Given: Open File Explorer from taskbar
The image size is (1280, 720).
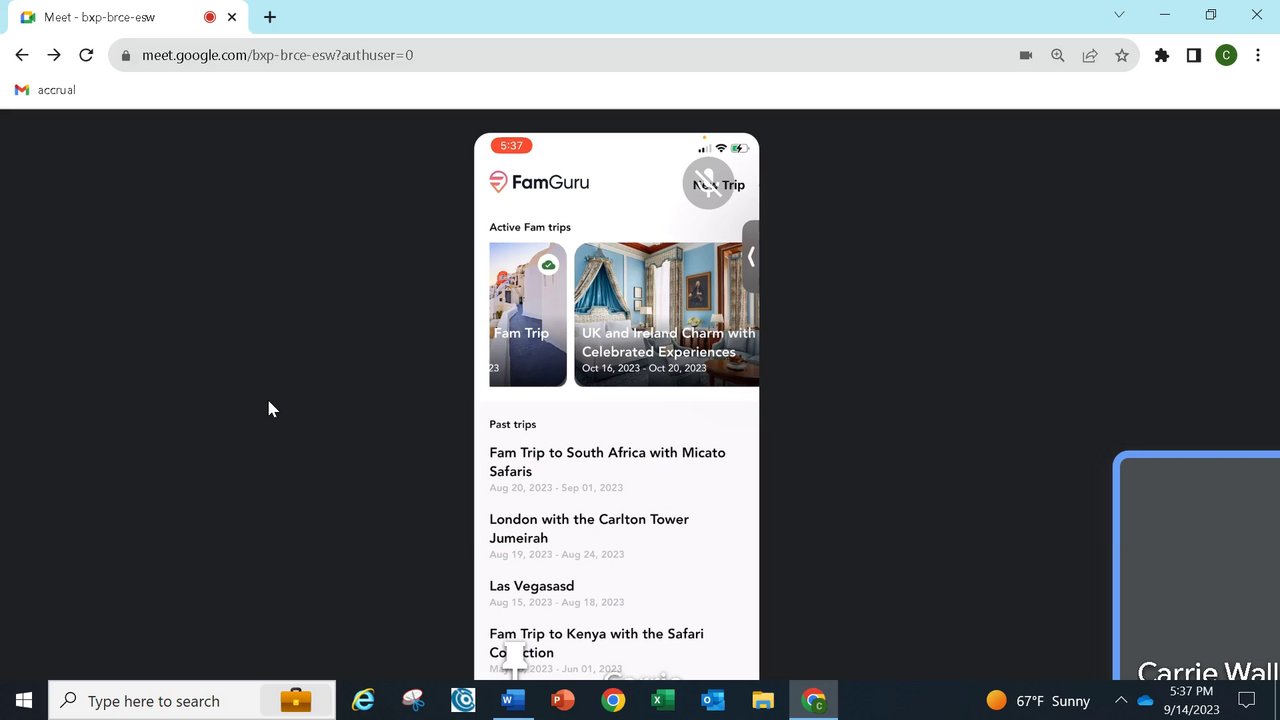Looking at the screenshot, I should [x=763, y=700].
